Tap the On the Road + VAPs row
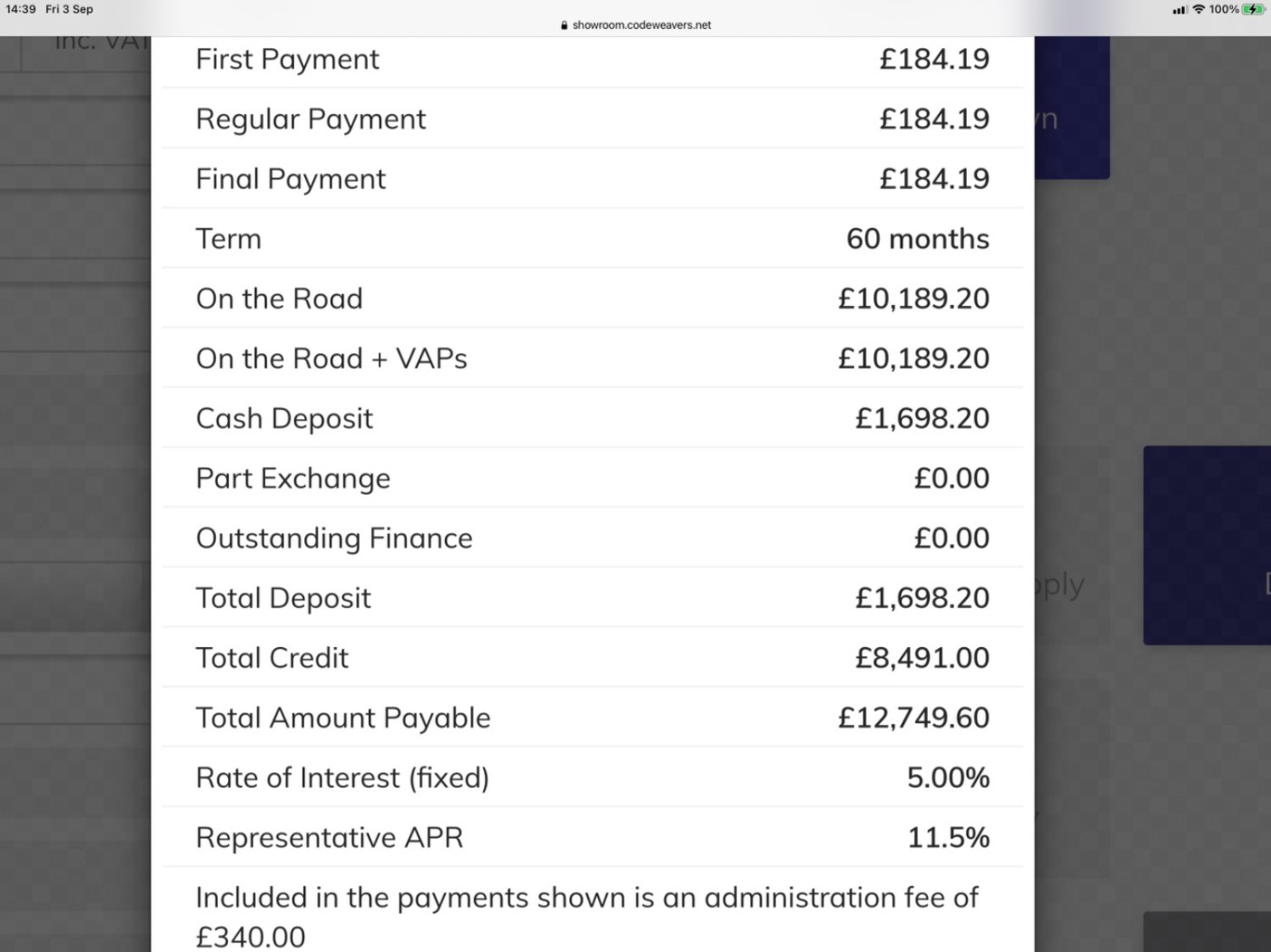 [x=592, y=358]
